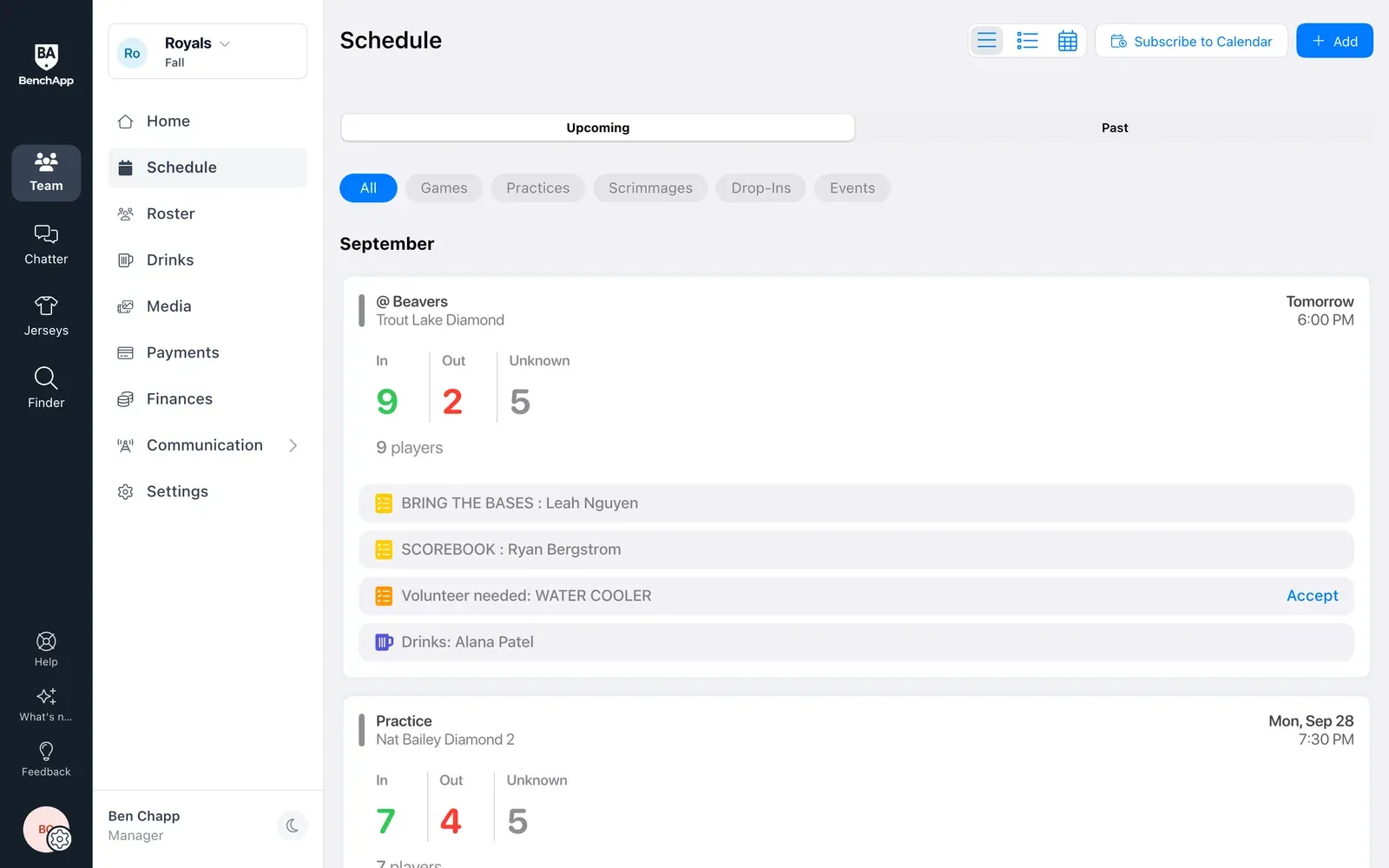Click the Payments card icon
Viewport: 1389px width, 868px height.
tap(125, 352)
